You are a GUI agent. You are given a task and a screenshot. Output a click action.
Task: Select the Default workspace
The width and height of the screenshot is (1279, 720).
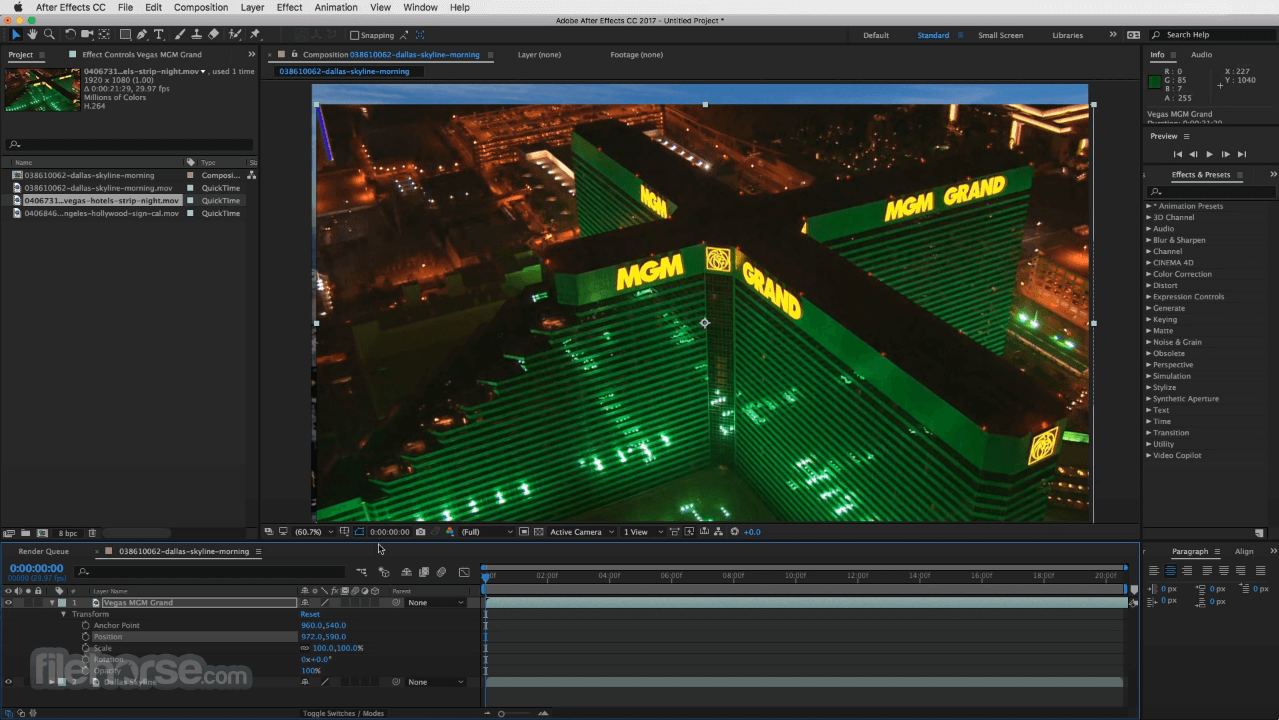tap(876, 35)
